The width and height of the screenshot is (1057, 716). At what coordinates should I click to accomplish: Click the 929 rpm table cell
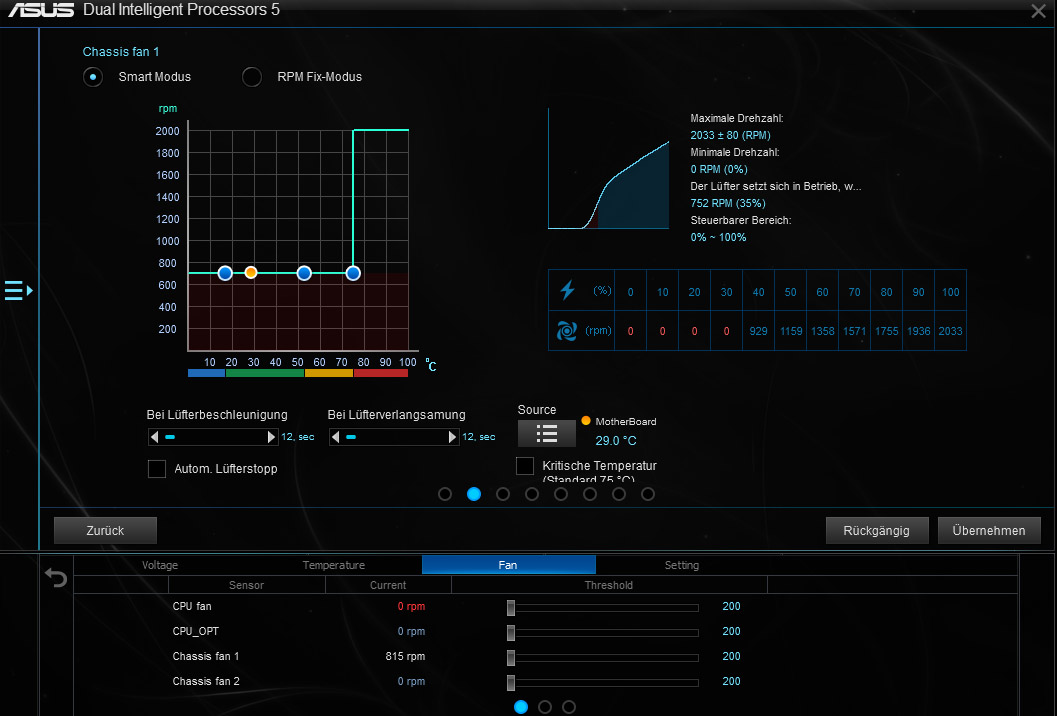click(758, 331)
